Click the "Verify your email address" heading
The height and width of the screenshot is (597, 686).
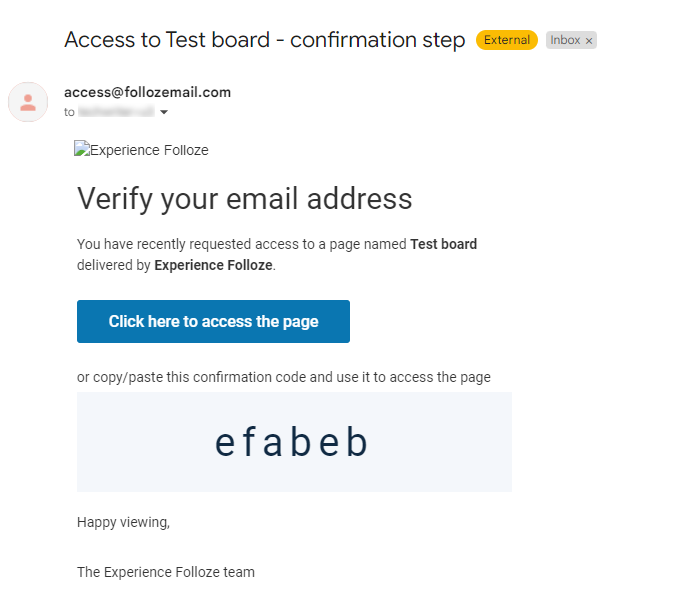click(x=244, y=198)
